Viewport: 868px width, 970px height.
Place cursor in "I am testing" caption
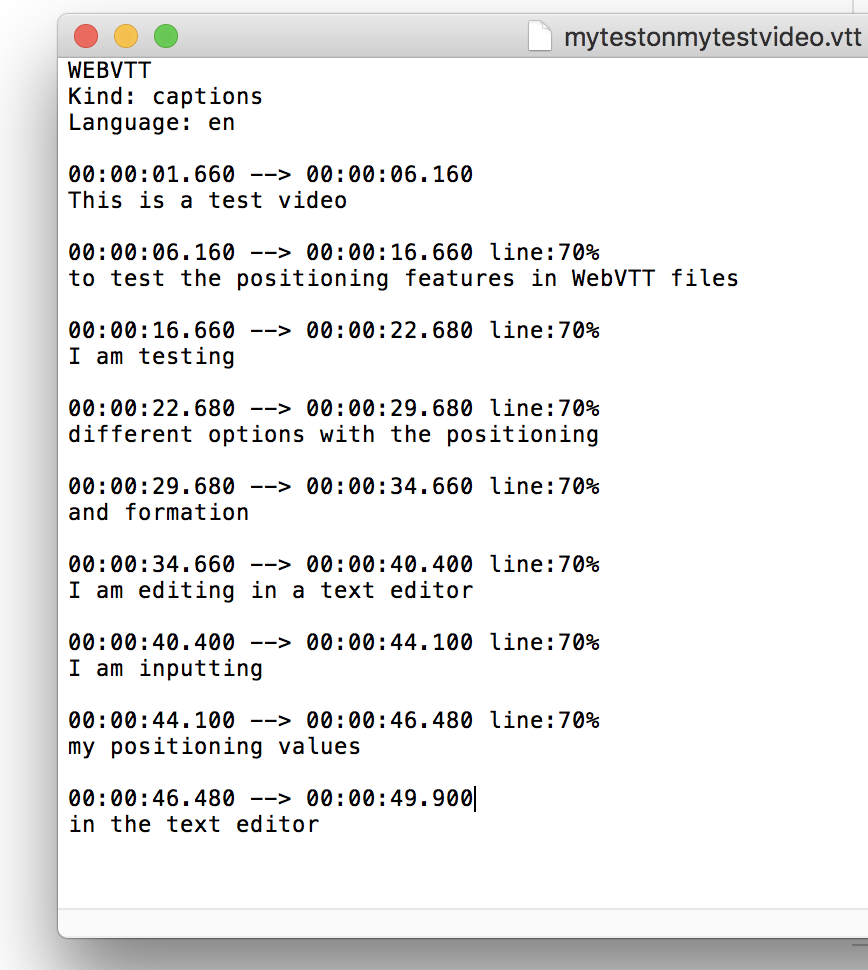(x=151, y=357)
